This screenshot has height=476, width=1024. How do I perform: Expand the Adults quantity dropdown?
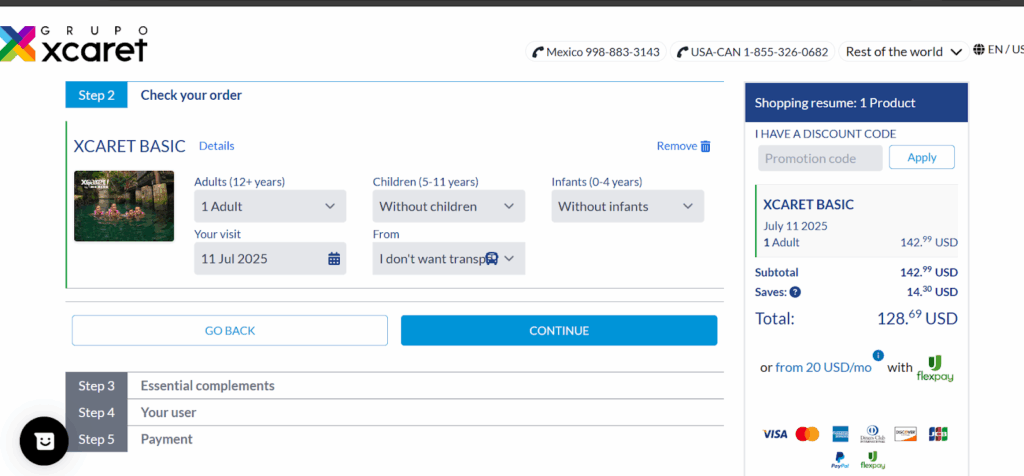pyautogui.click(x=270, y=206)
